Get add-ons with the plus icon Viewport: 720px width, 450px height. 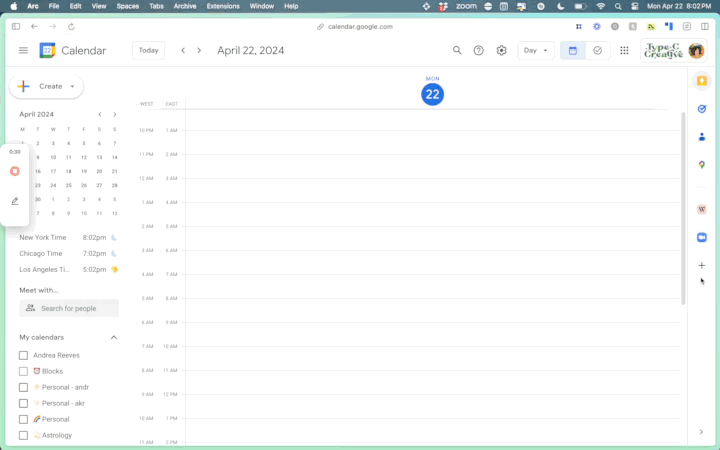tap(702, 265)
